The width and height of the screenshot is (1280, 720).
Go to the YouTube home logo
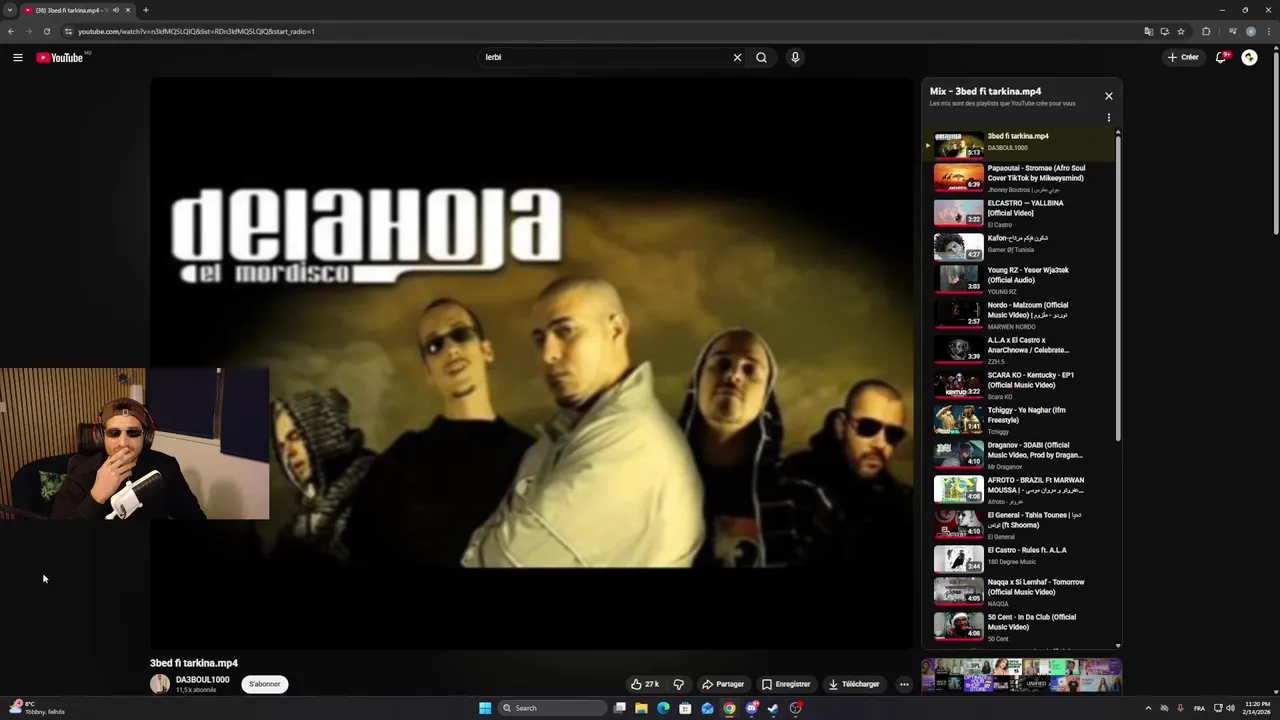point(60,57)
